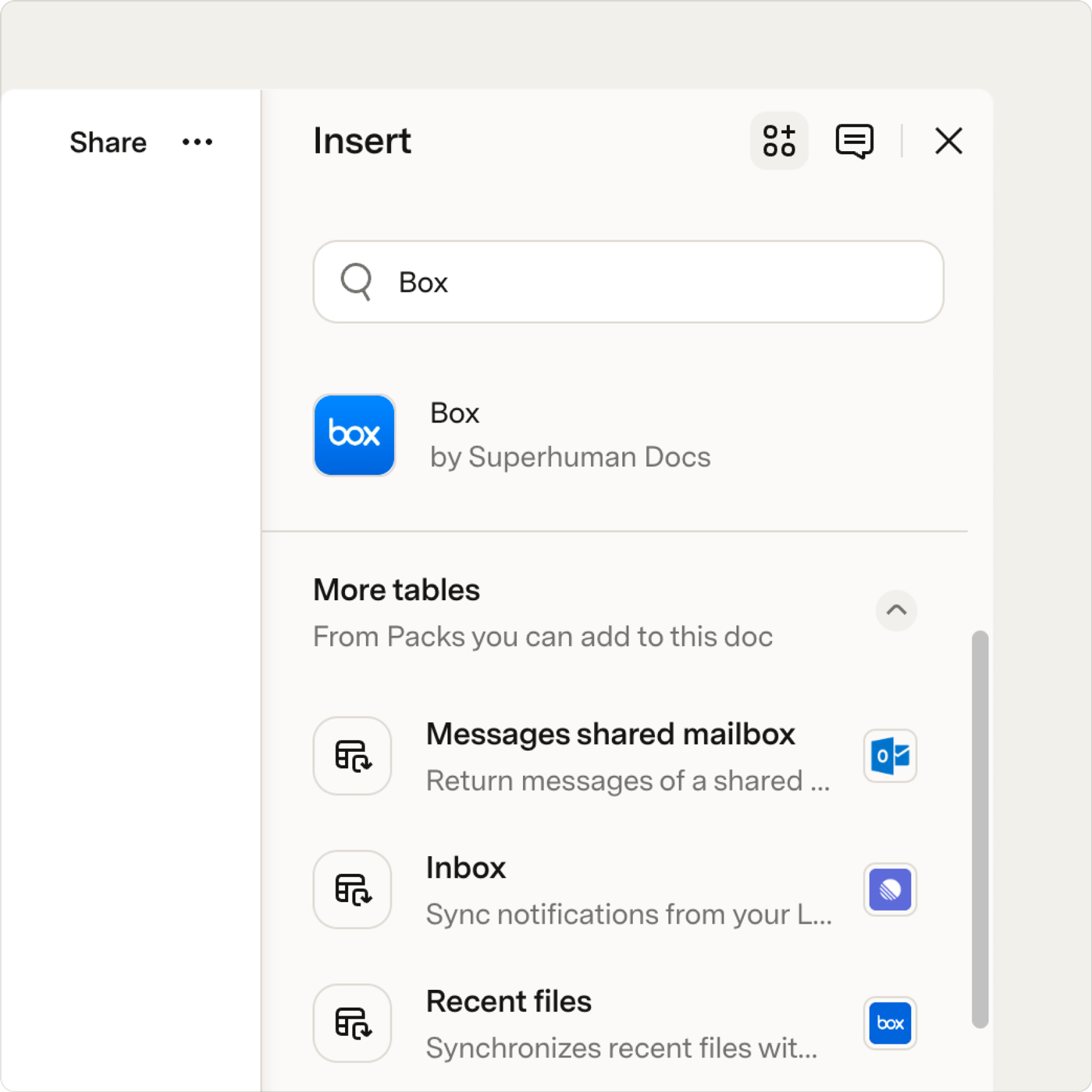Open the Insert building blocks icon
Image resolution: width=1092 pixels, height=1092 pixels.
pos(779,141)
